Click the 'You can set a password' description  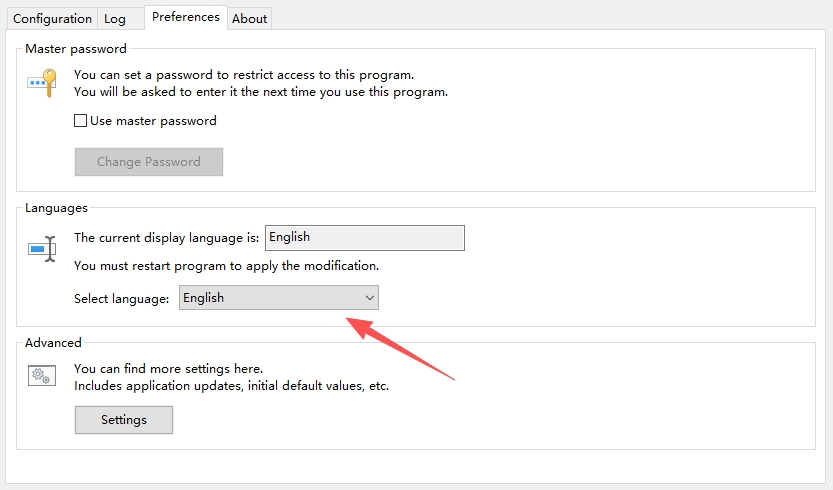244,74
